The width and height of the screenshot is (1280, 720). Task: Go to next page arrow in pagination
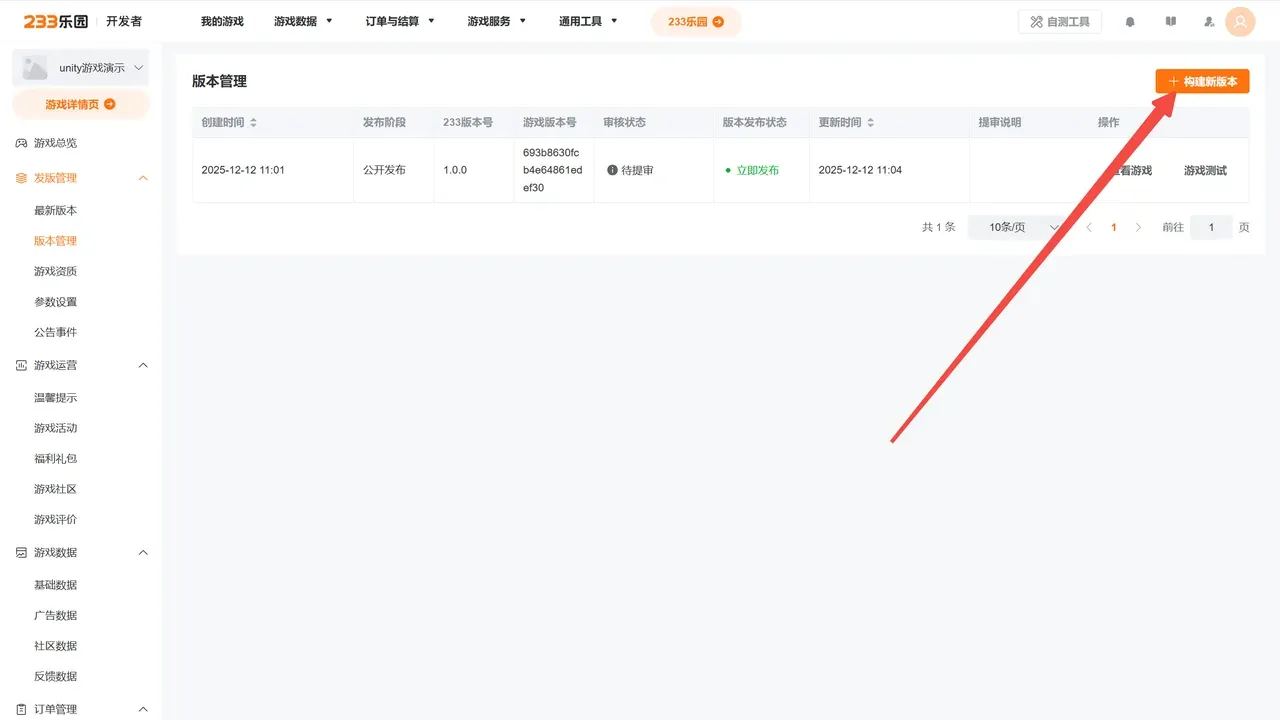1138,227
